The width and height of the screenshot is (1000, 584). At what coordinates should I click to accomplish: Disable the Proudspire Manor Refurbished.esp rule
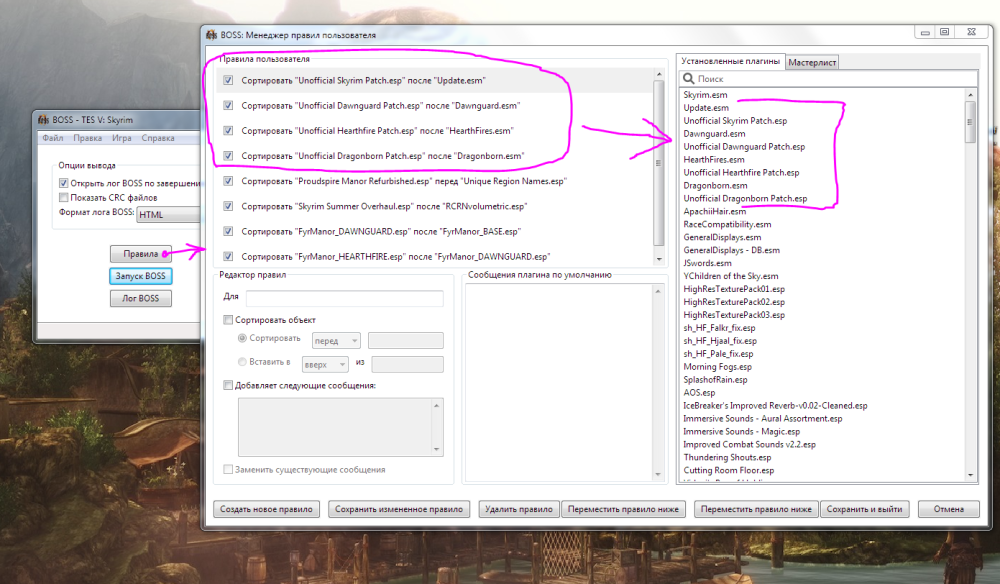pos(228,181)
